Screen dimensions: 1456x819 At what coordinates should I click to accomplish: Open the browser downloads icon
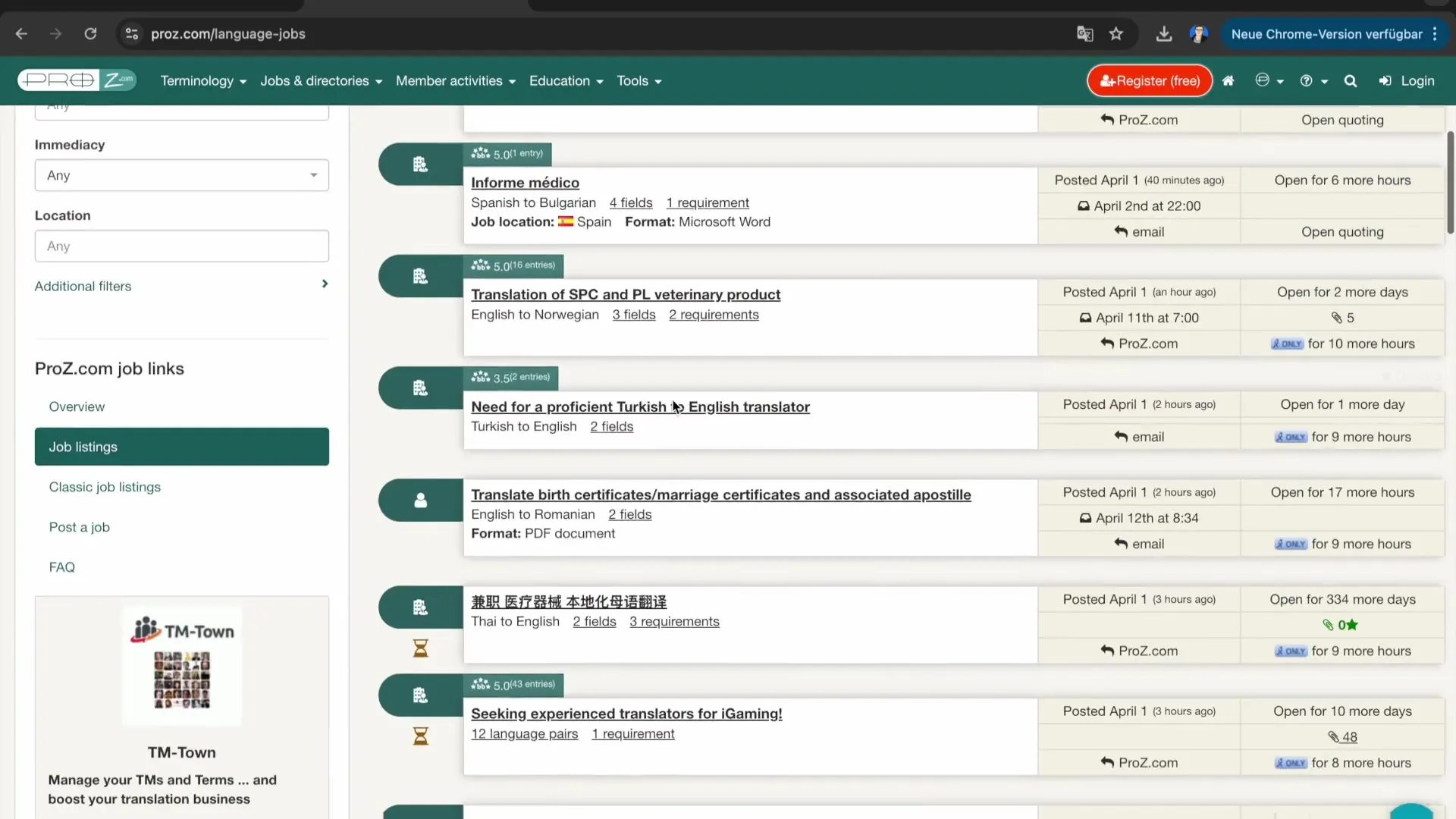point(1163,33)
